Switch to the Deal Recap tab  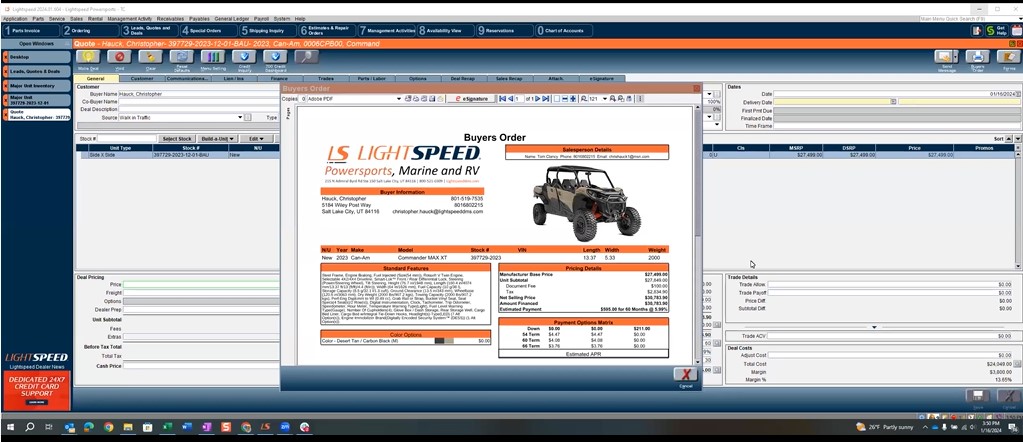(463, 78)
